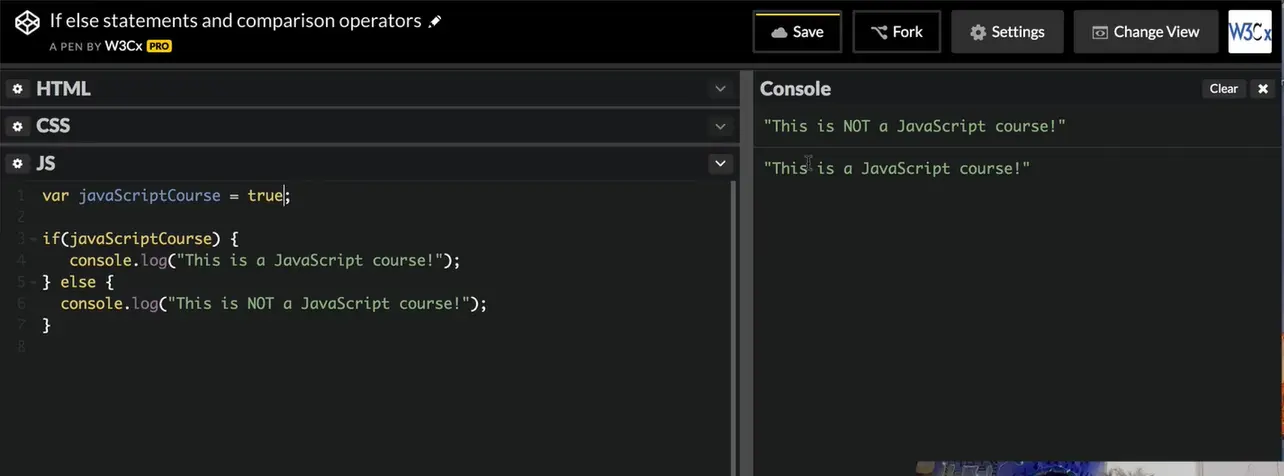Fold the if block on line 3
Screen dimensions: 1284x476
point(32,239)
